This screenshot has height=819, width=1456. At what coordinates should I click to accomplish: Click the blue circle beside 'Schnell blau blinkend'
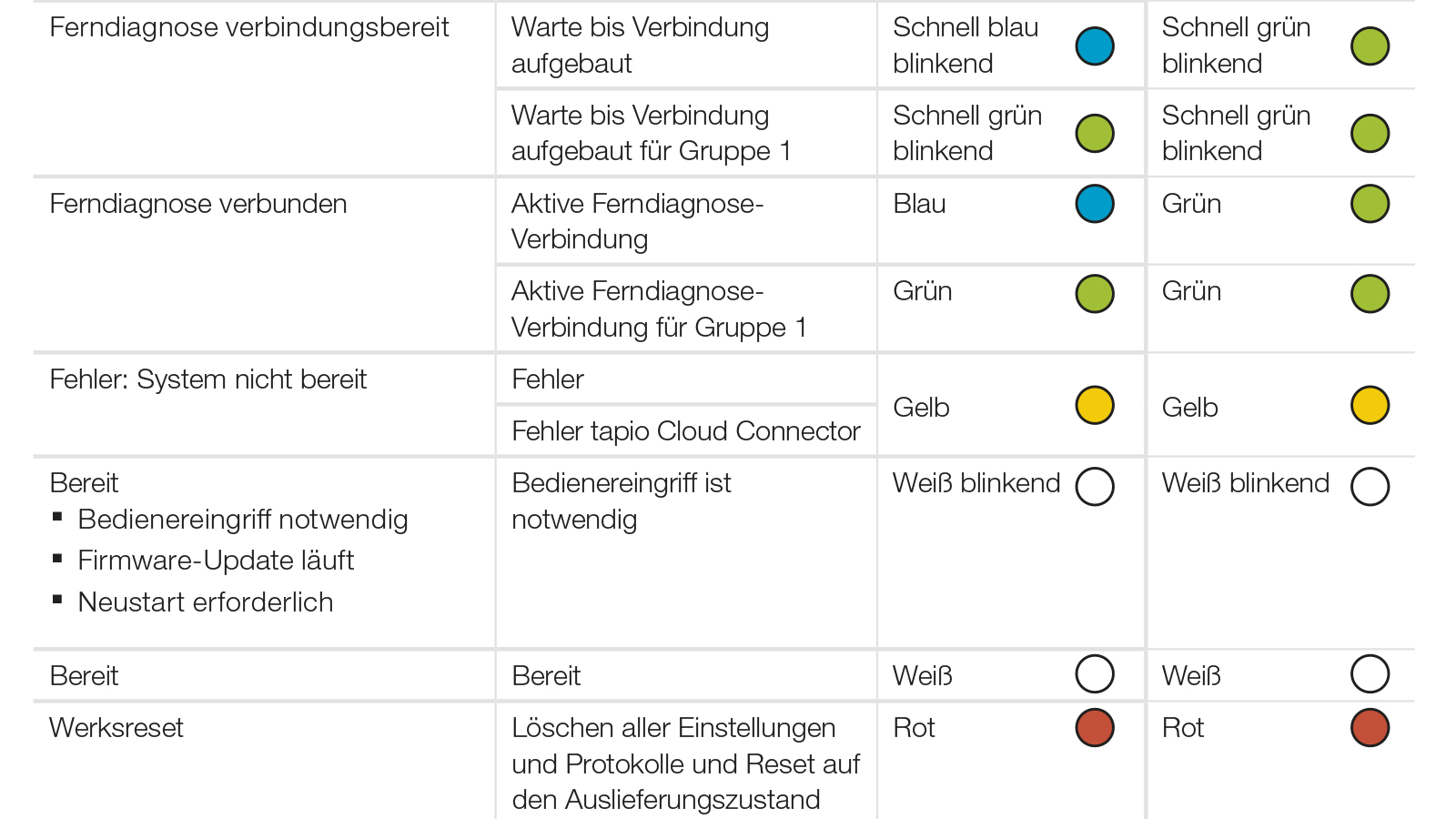(1095, 46)
